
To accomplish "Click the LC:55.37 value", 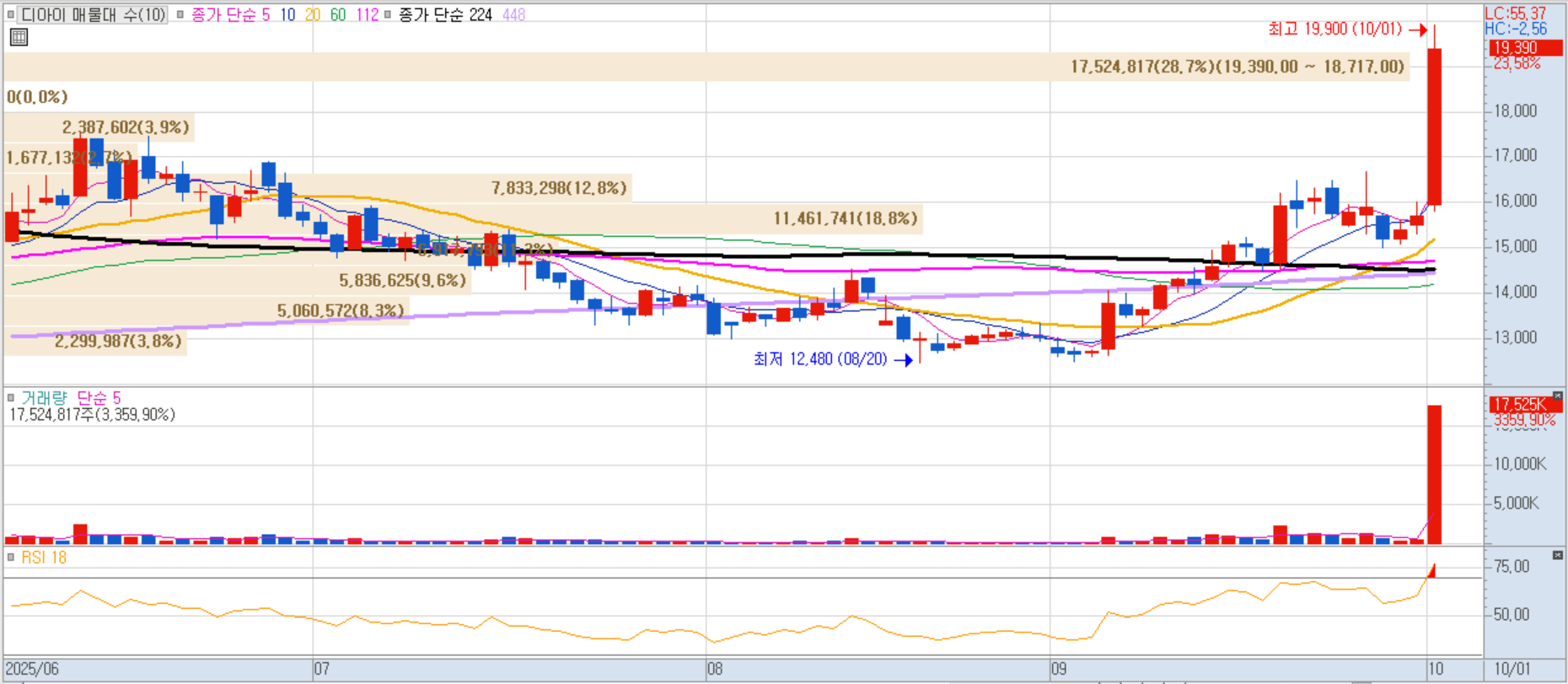I will coord(1515,13).
